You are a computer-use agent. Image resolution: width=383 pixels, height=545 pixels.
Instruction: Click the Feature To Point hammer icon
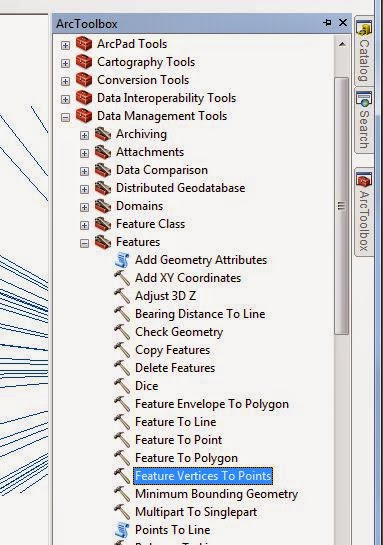[122, 440]
